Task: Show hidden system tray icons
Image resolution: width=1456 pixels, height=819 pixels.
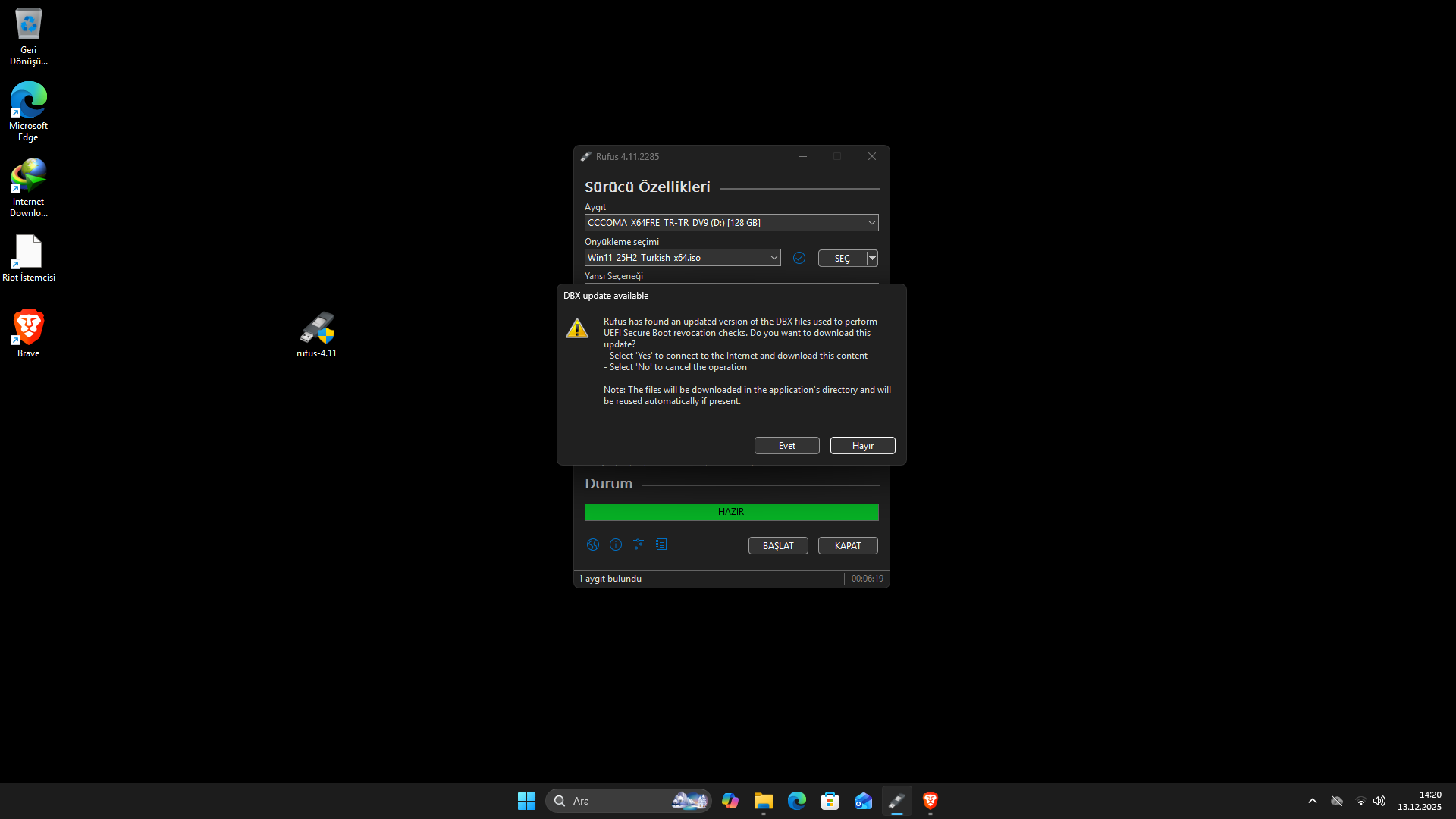Action: [x=1313, y=801]
